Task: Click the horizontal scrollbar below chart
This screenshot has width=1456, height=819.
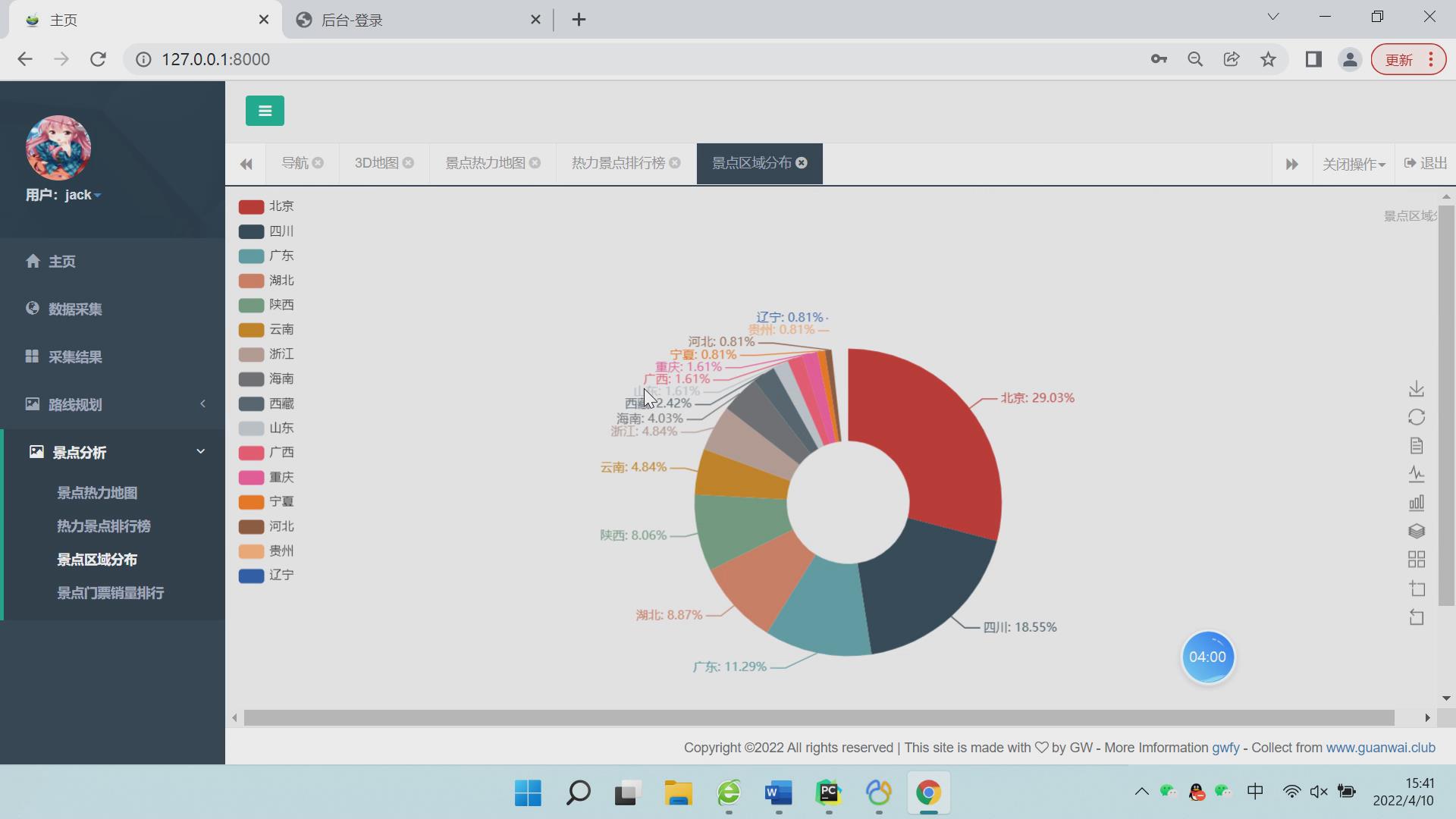Action: click(819, 717)
